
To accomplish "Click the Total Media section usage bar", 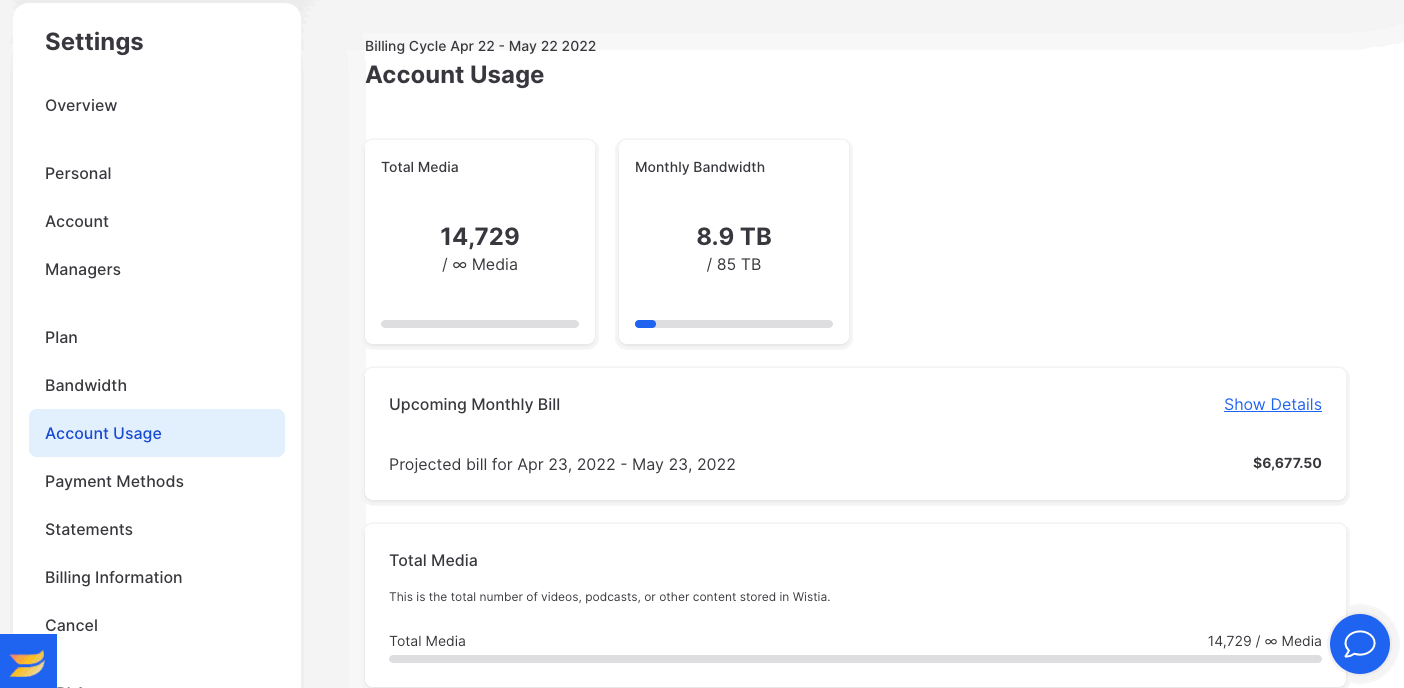I will 855,659.
